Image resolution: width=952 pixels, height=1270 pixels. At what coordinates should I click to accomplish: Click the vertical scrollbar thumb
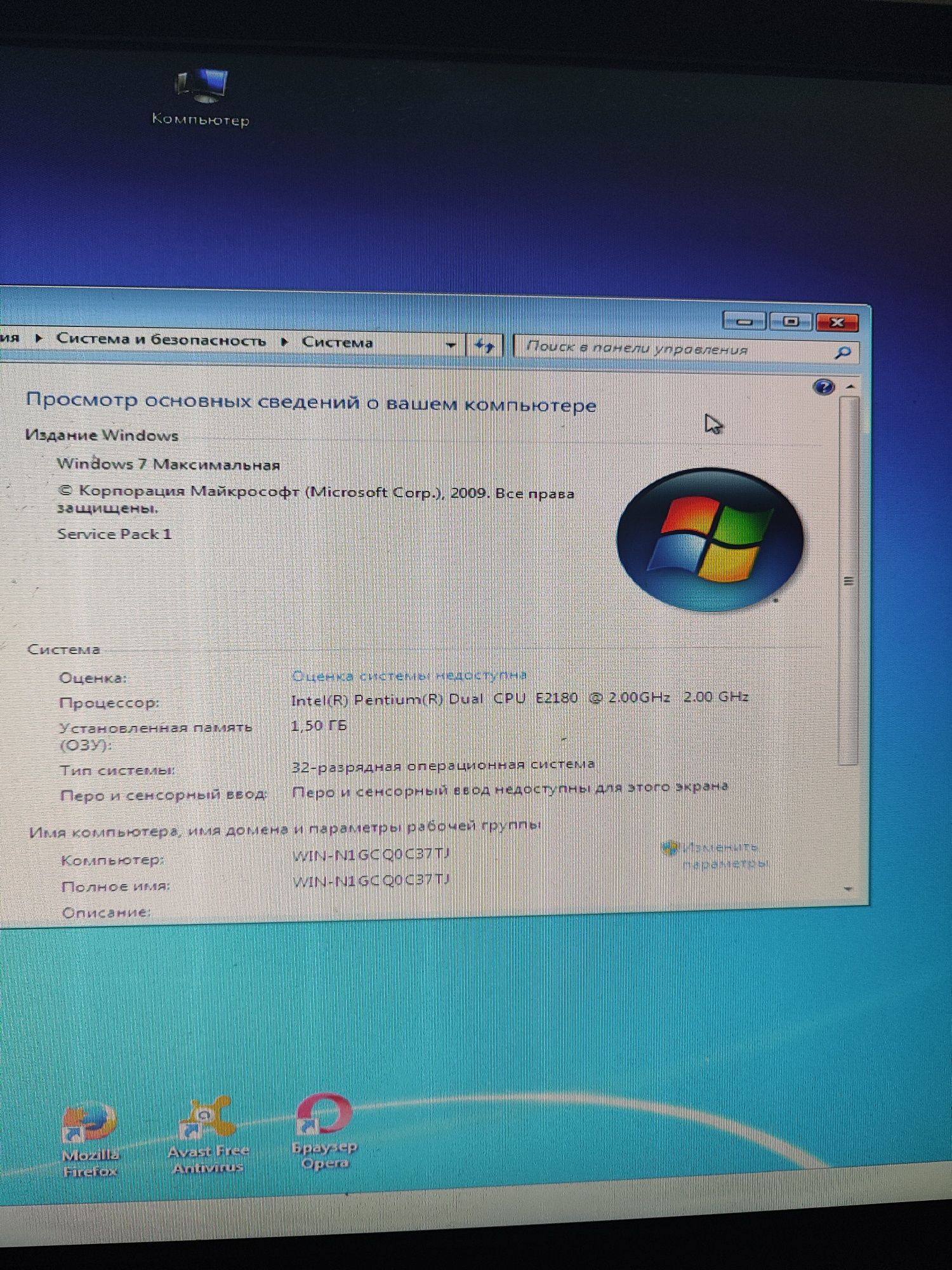[848, 580]
